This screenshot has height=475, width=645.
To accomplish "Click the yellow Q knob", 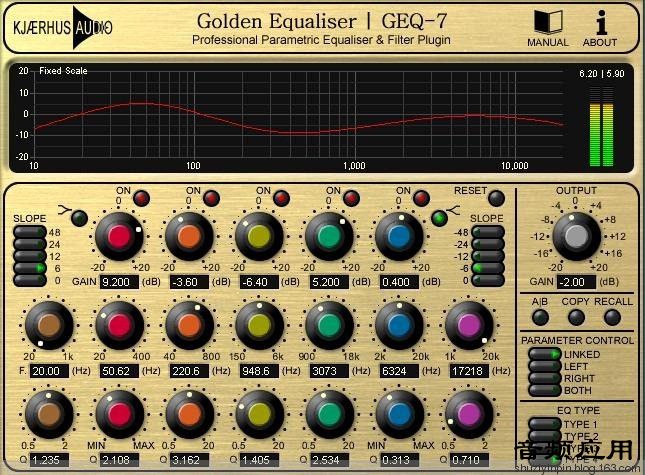I will point(259,414).
